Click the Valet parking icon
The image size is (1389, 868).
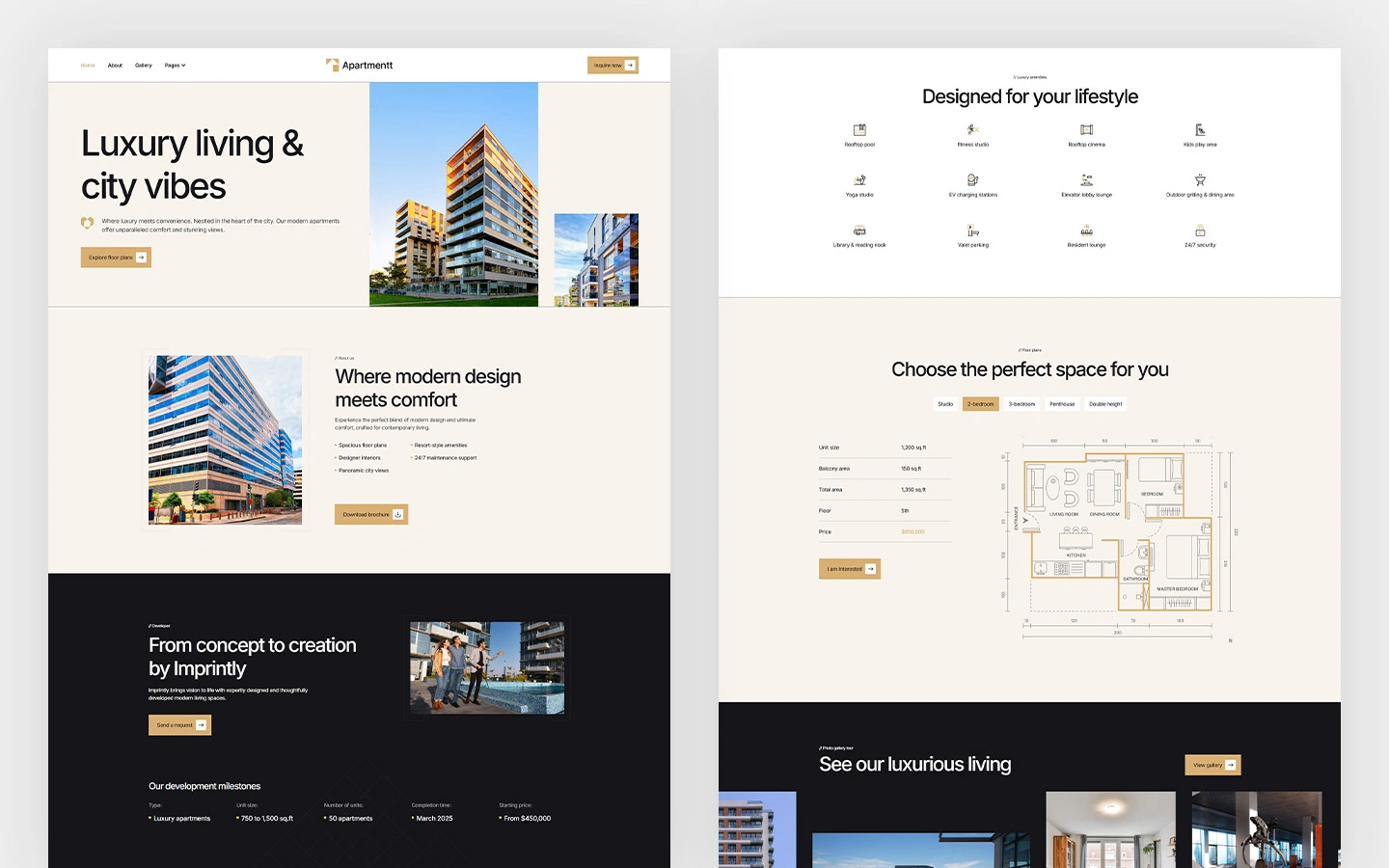(972, 231)
